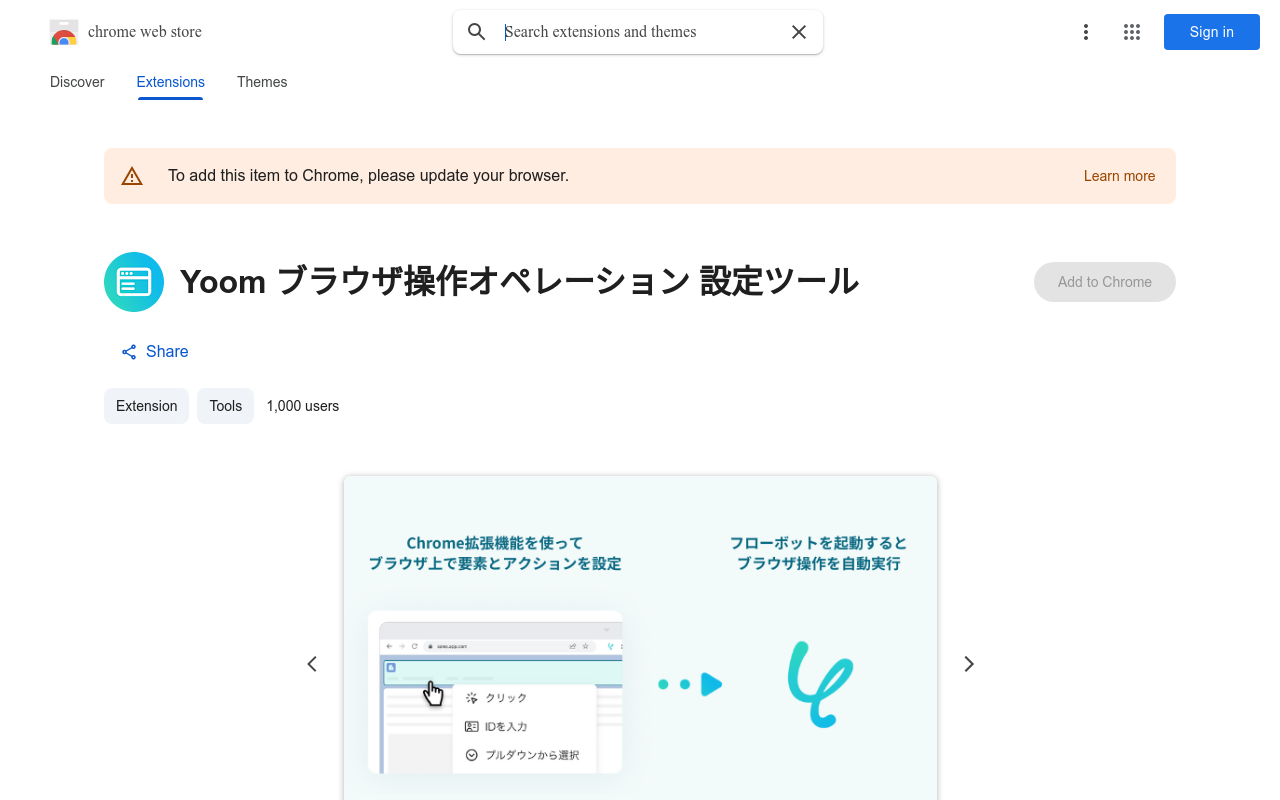Open the Discover page
This screenshot has width=1280, height=800.
tap(76, 82)
